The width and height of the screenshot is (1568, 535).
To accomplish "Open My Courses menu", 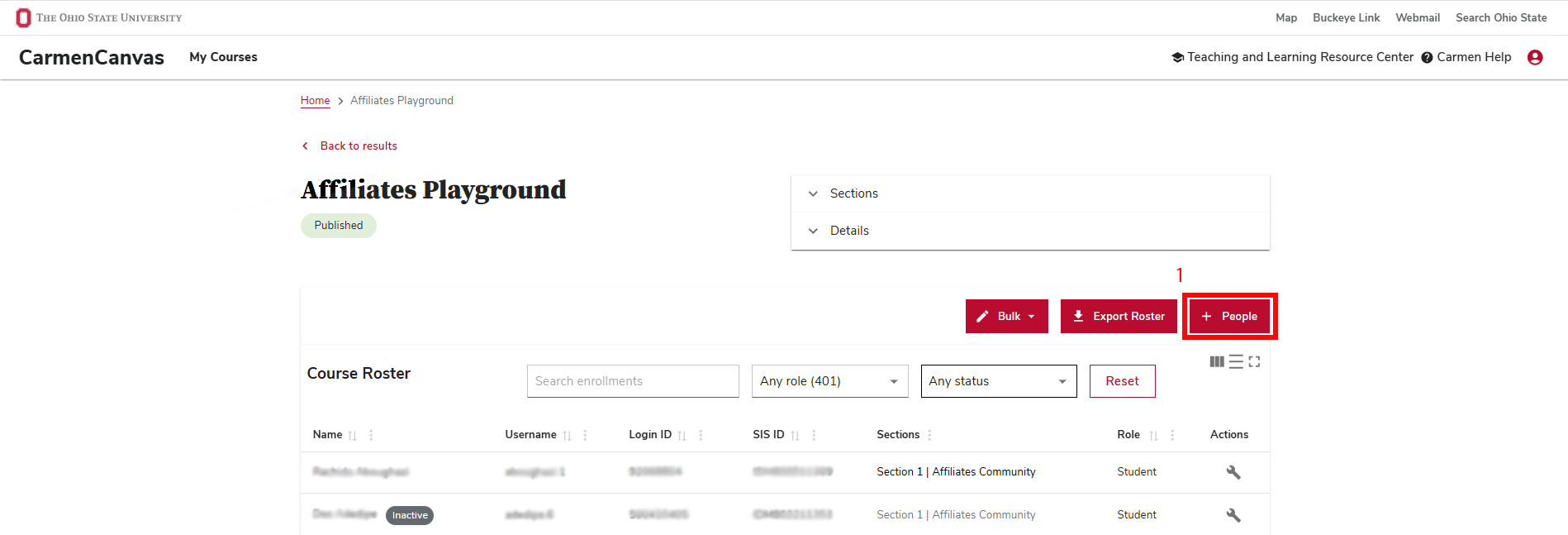I will pyautogui.click(x=223, y=57).
